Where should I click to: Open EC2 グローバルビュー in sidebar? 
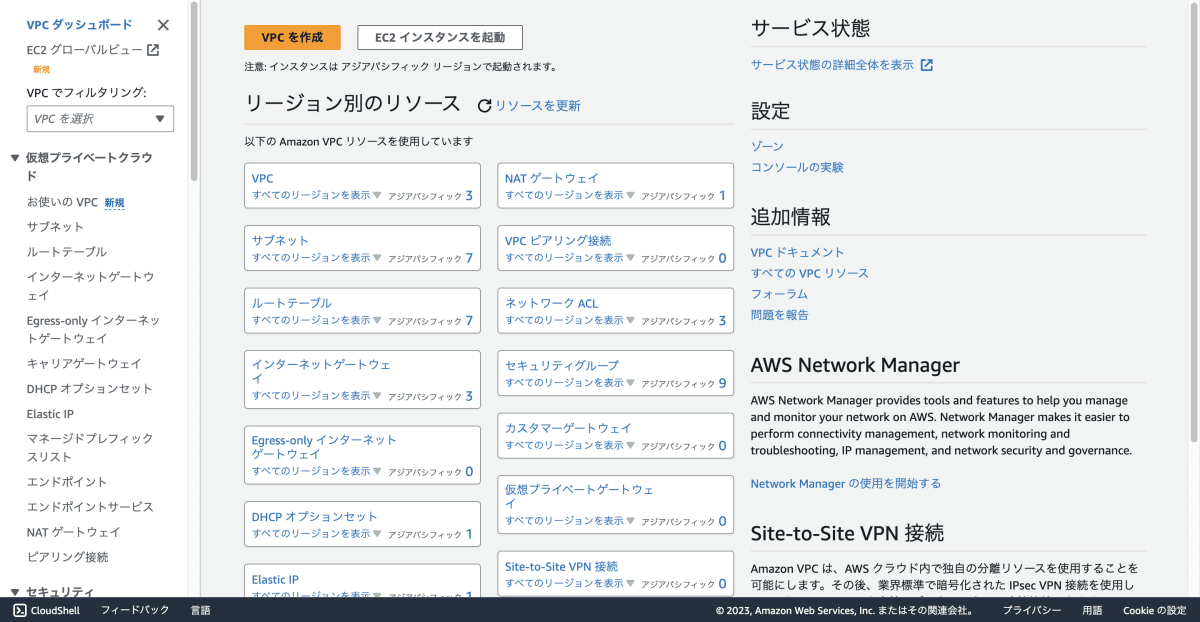pyautogui.click(x=84, y=49)
